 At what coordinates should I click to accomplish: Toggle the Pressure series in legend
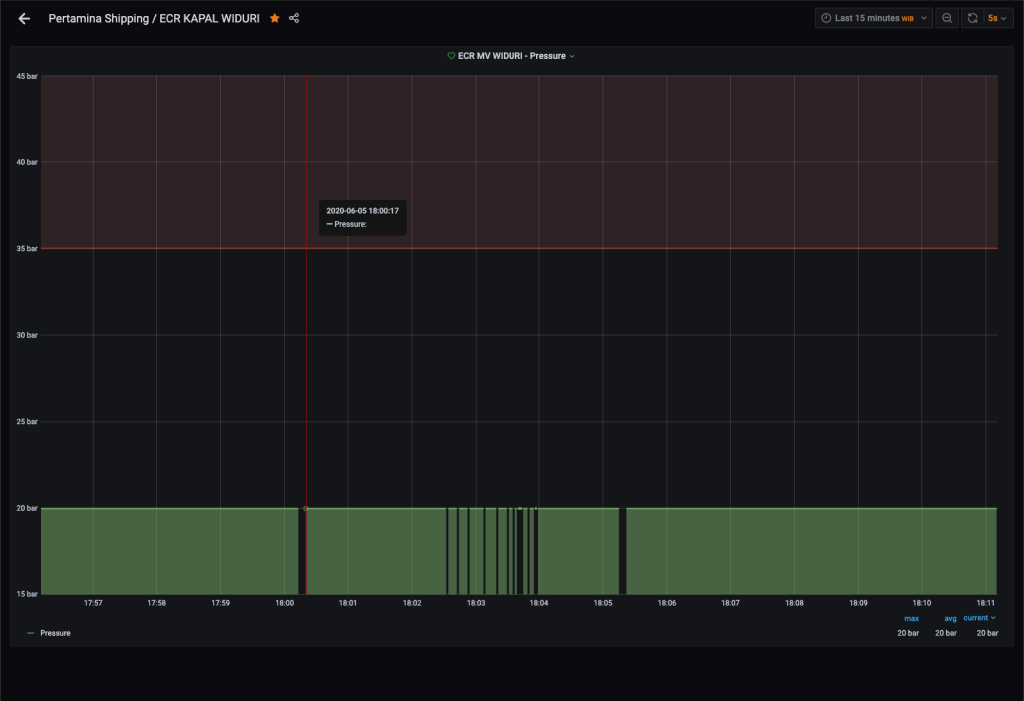pos(56,633)
